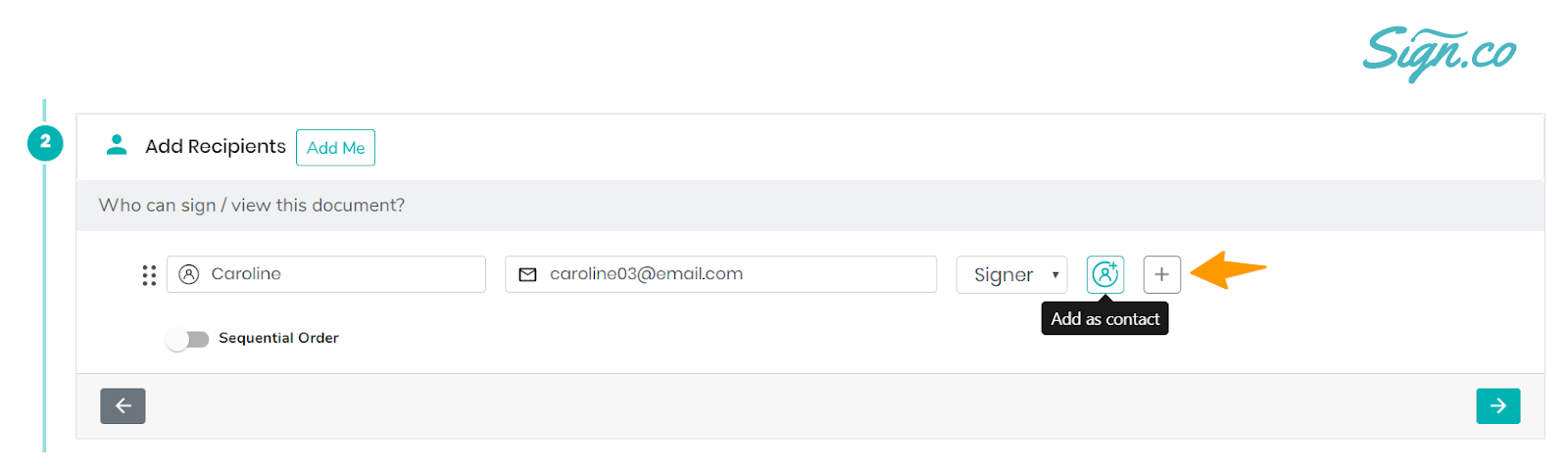This screenshot has height=472, width=1568.
Task: Open the Signer role dropdown
Action: coord(1011,274)
